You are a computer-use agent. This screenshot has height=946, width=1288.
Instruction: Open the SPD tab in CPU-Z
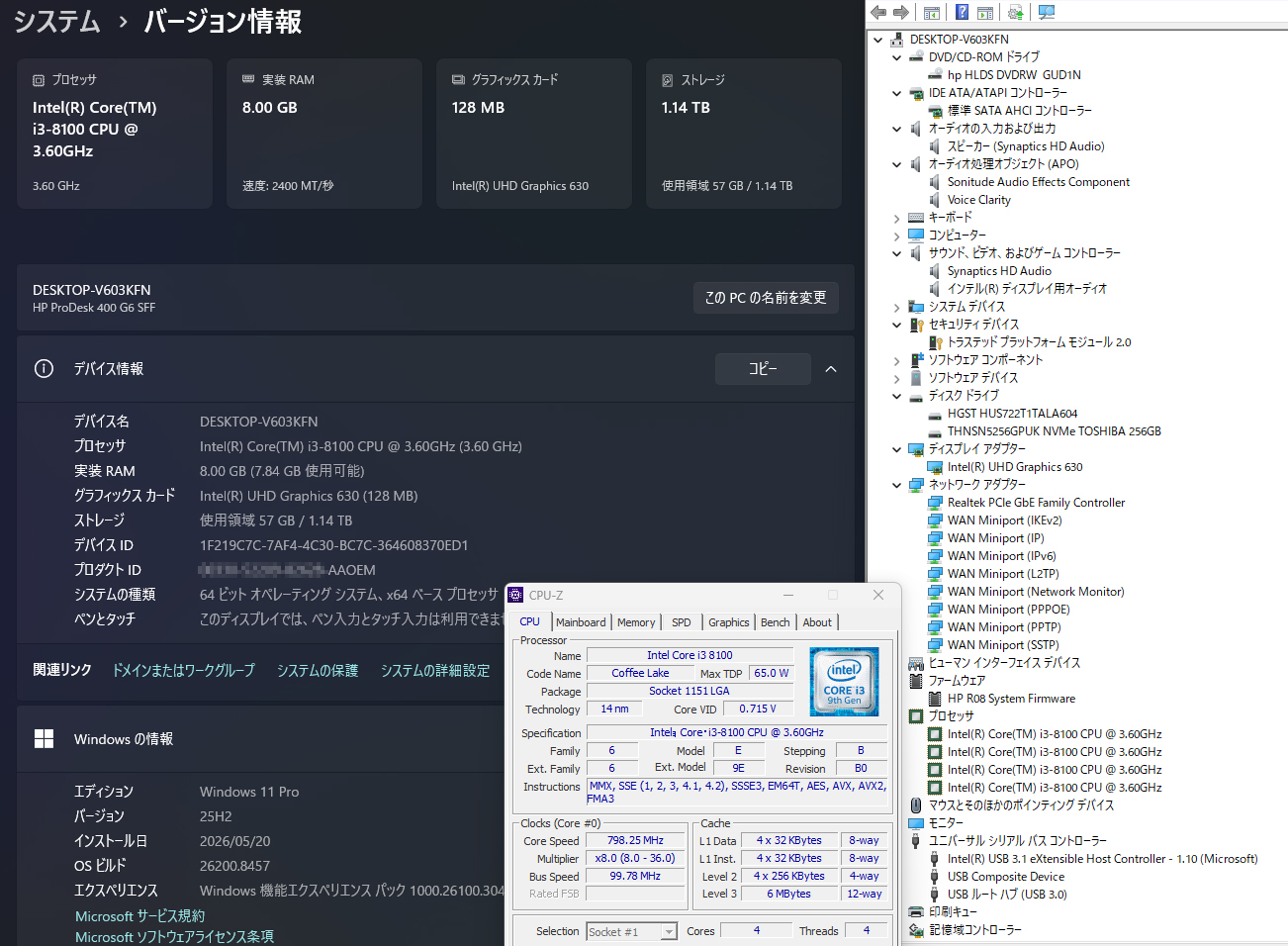(682, 622)
